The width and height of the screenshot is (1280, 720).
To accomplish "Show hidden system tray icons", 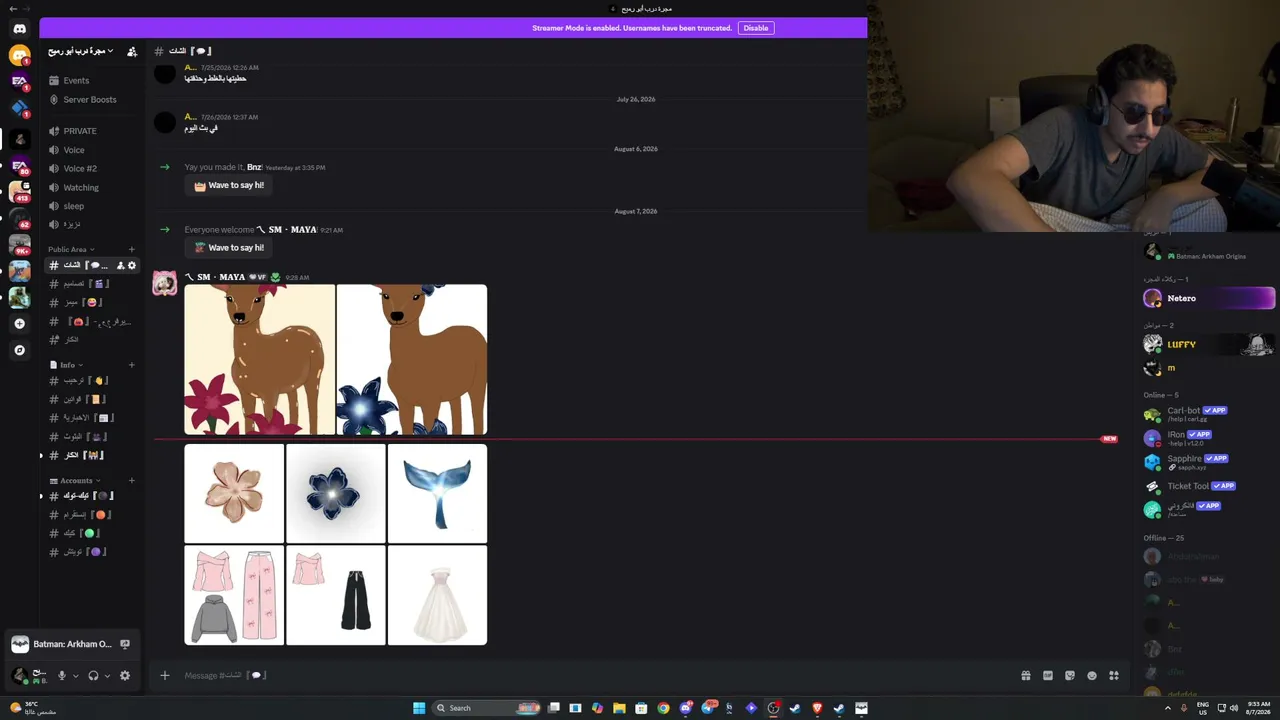I will click(x=1168, y=708).
